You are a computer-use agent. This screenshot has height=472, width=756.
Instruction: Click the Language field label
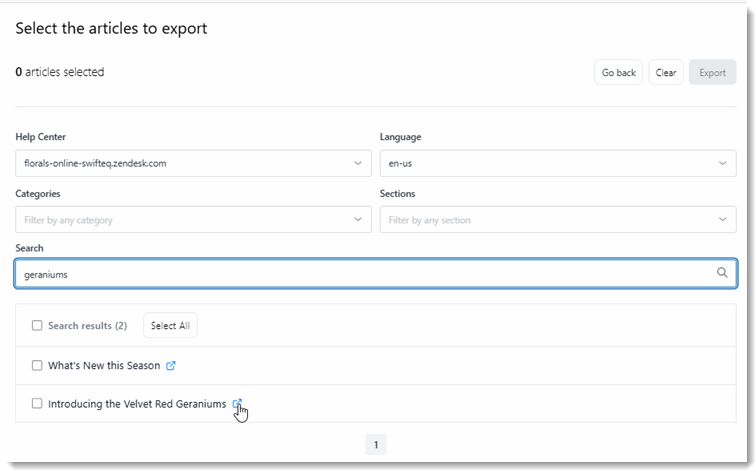click(401, 137)
